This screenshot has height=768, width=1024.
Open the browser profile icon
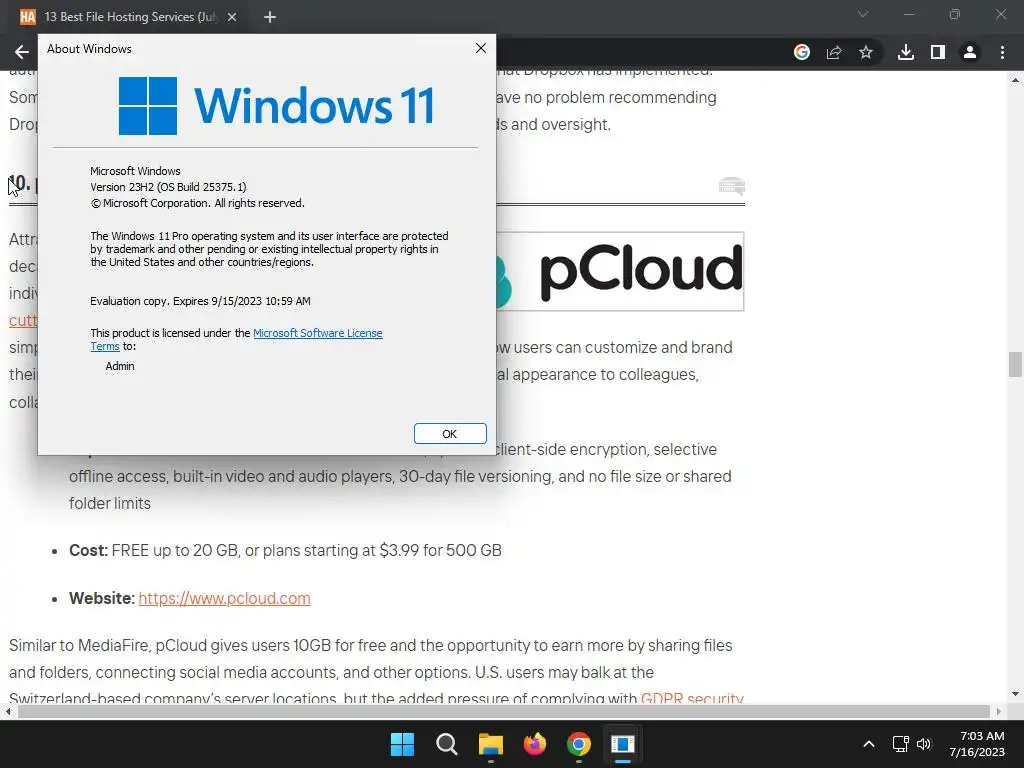tap(970, 52)
